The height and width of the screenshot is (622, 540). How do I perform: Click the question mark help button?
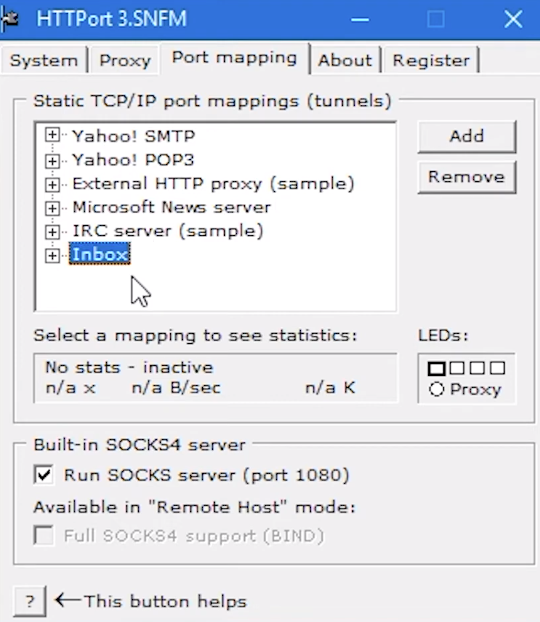click(30, 601)
